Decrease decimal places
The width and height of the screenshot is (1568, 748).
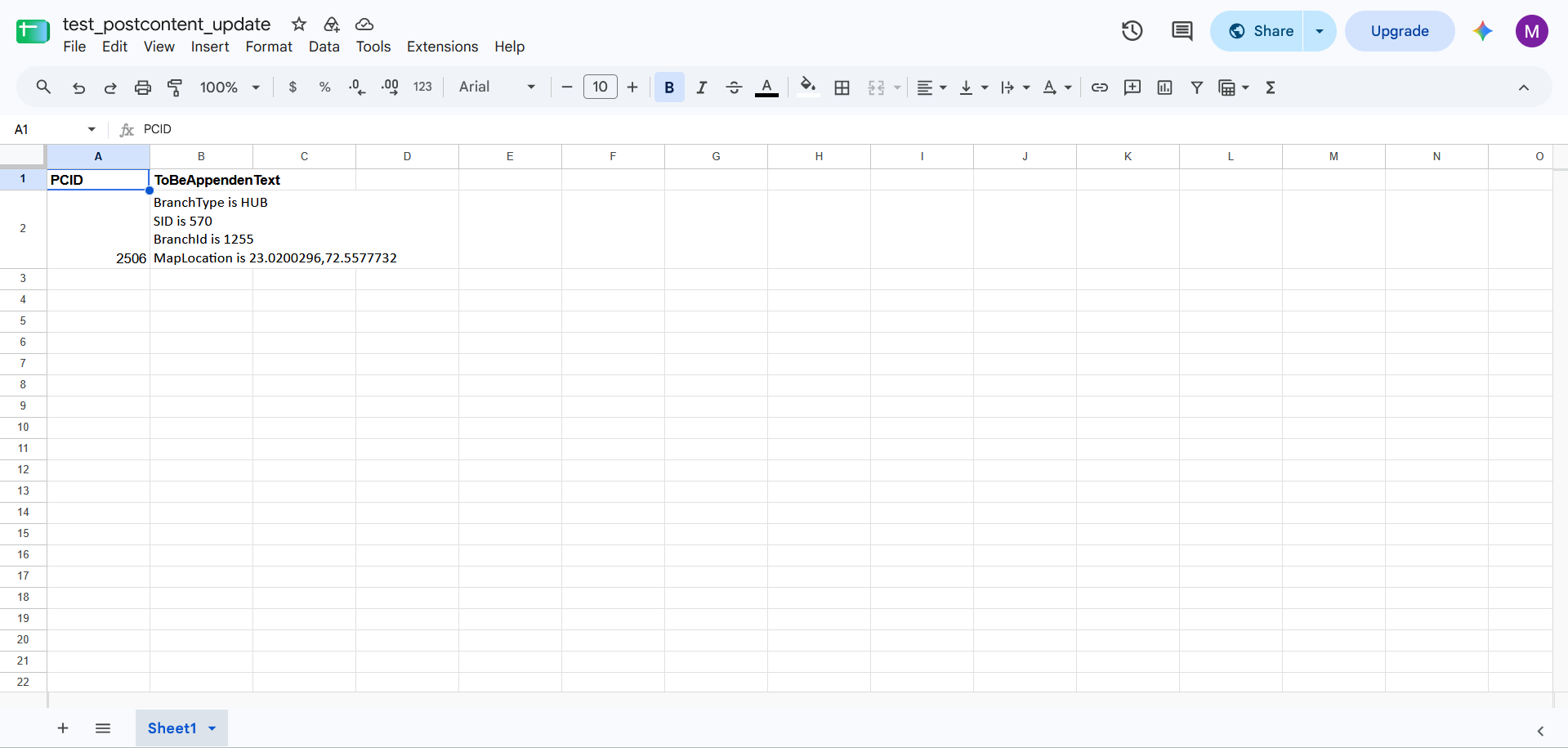tap(357, 87)
